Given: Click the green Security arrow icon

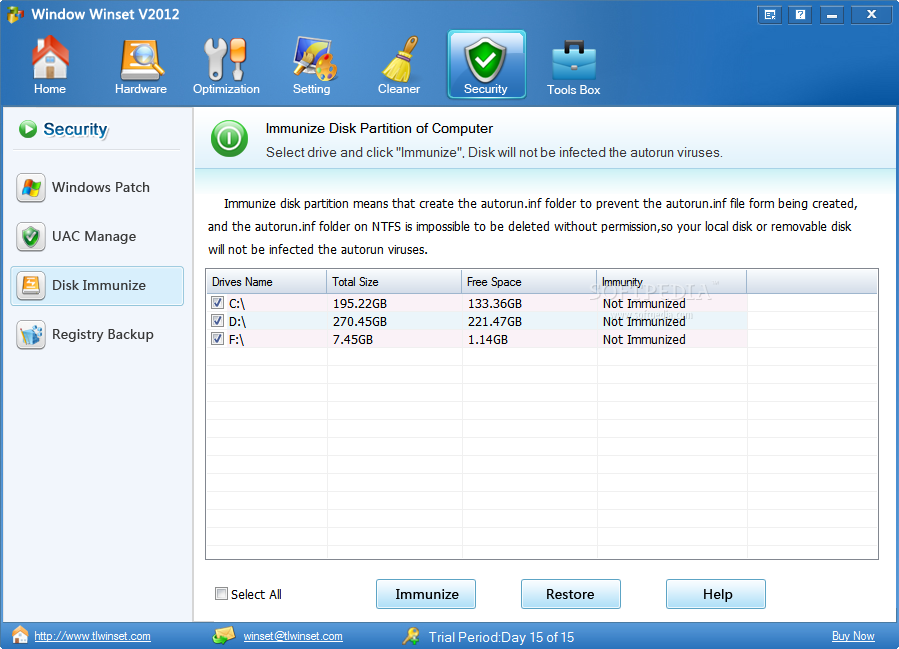Looking at the screenshot, I should tap(28, 129).
